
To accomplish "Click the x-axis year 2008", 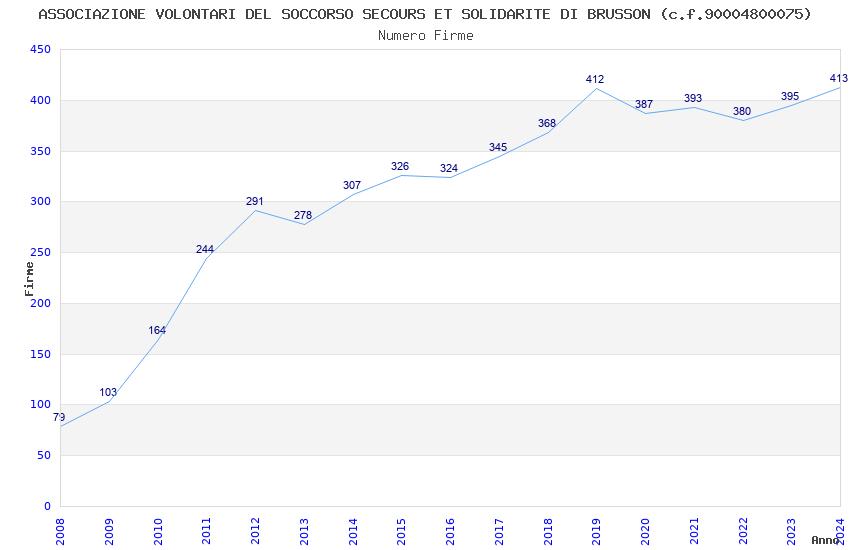I will (x=60, y=531).
